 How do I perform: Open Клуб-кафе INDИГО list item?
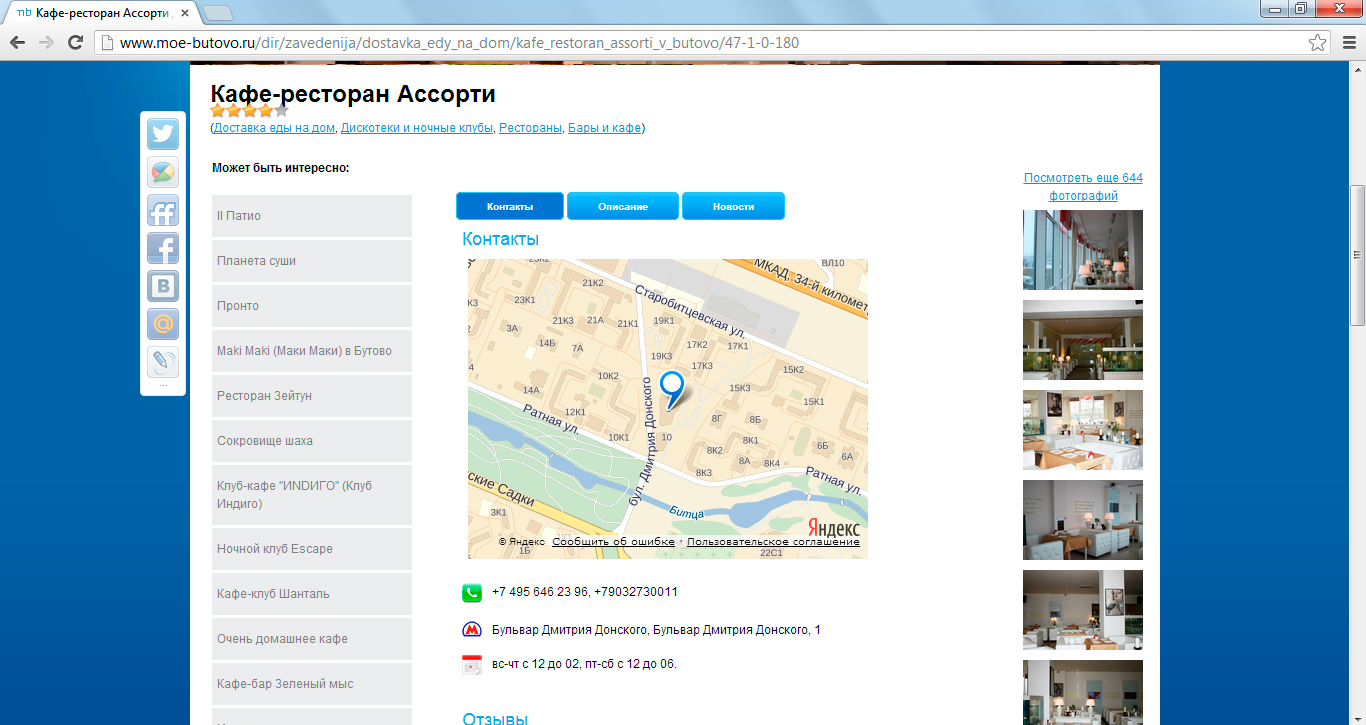312,495
